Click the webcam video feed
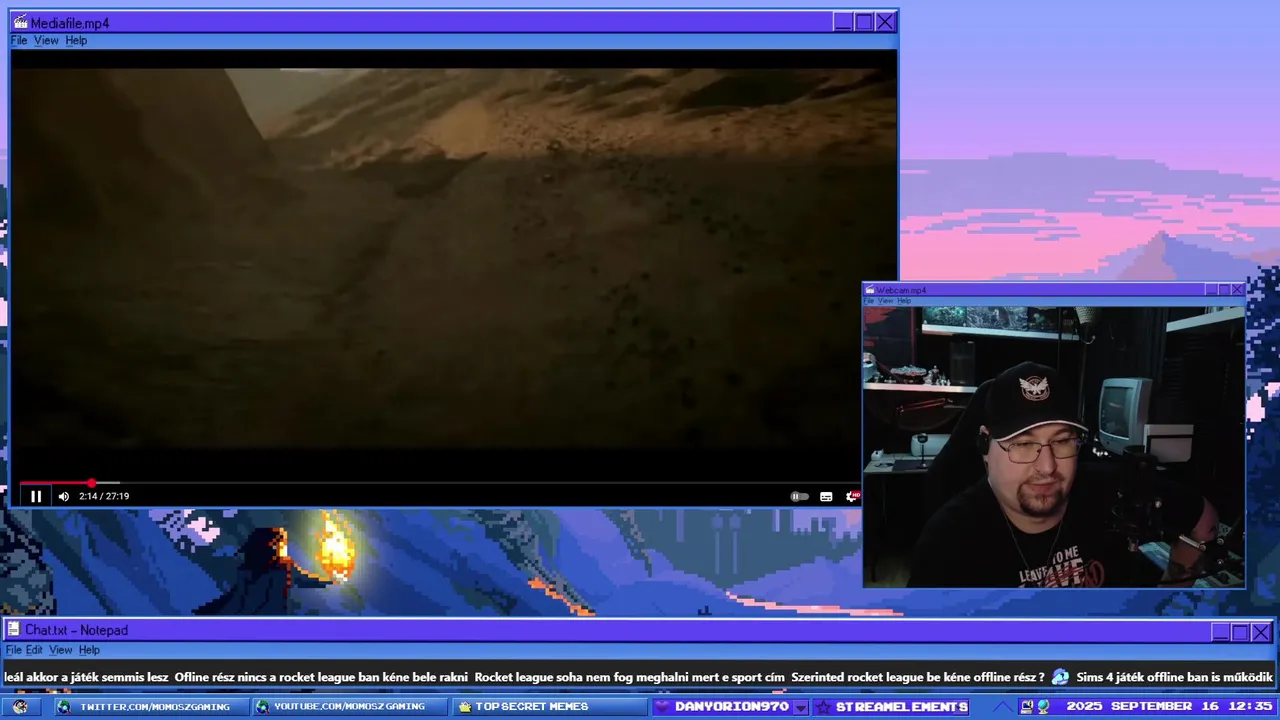The image size is (1280, 720). (1054, 447)
